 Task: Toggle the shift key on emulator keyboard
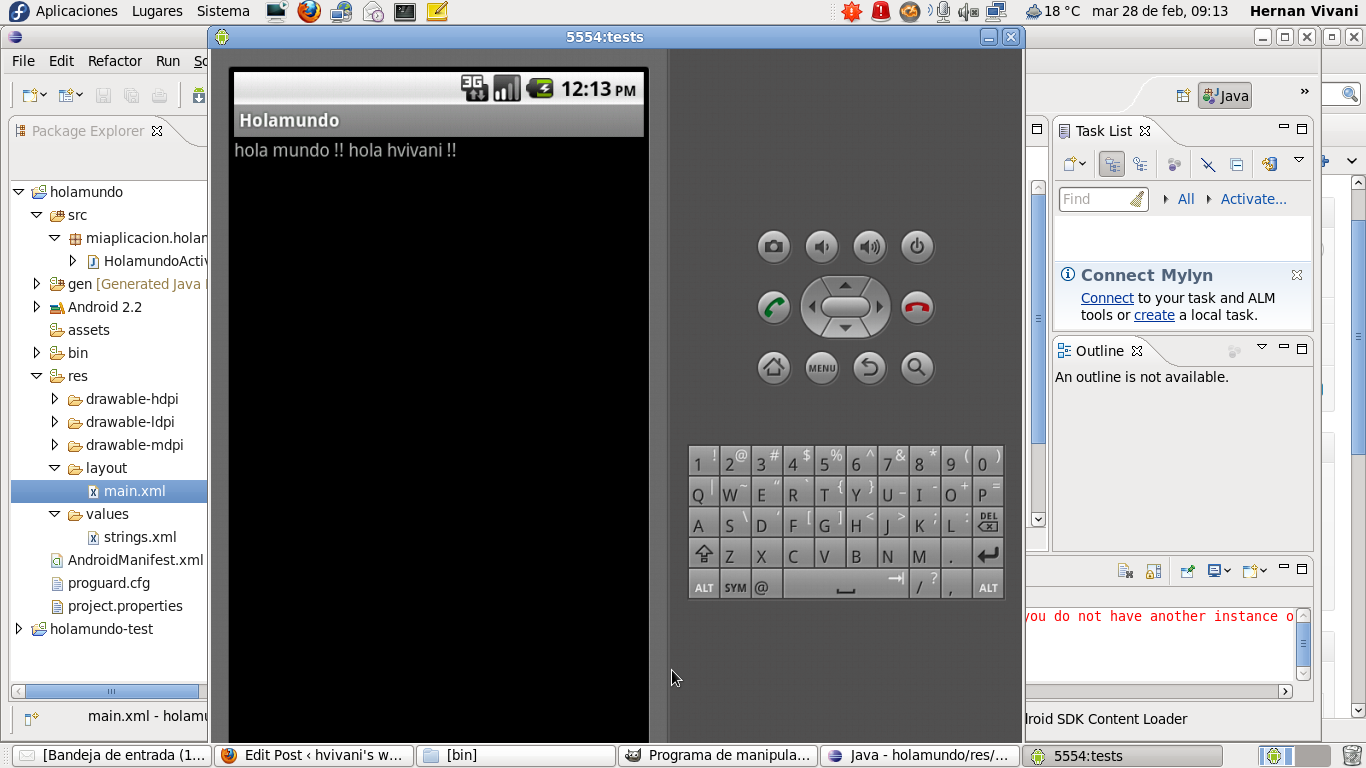coord(704,555)
